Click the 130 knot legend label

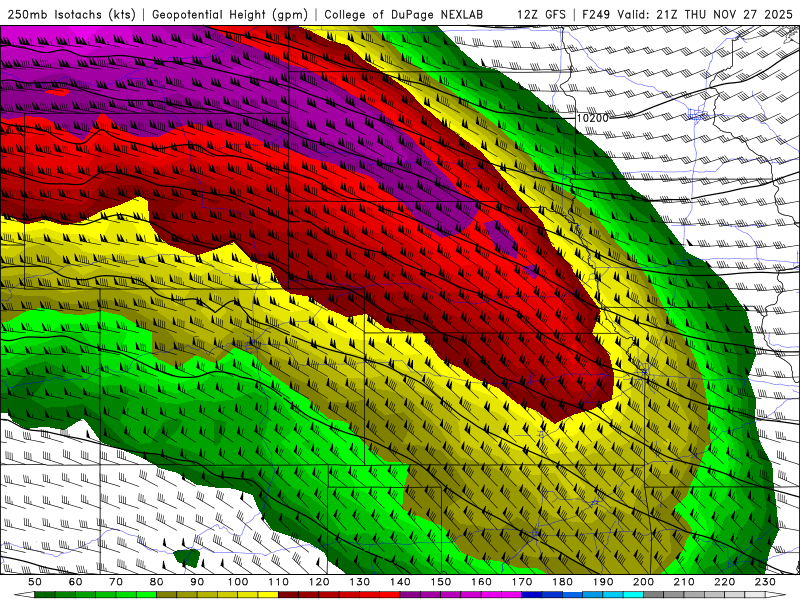pyautogui.click(x=359, y=582)
